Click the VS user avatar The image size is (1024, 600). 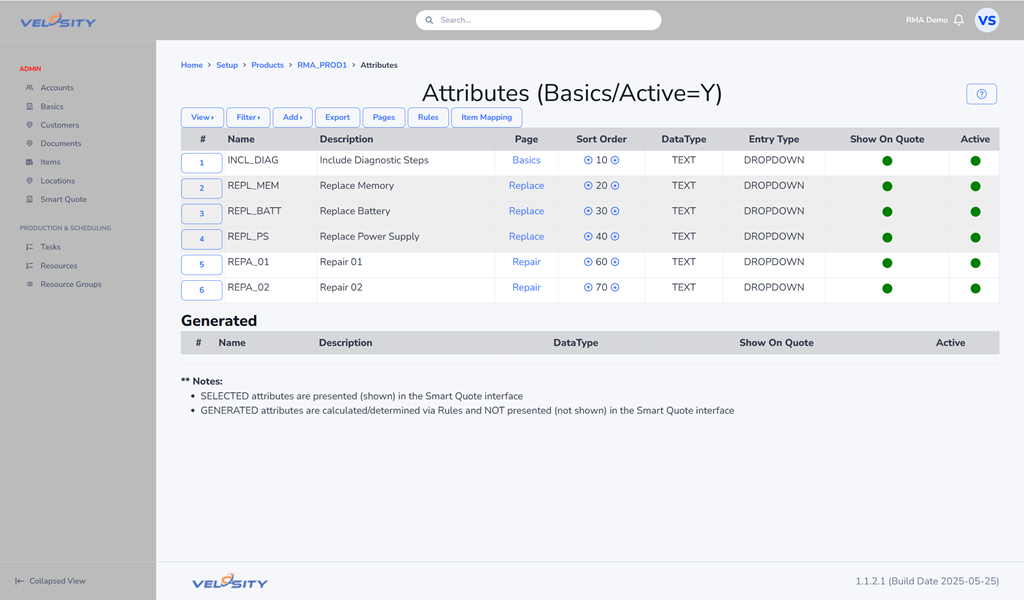pyautogui.click(x=986, y=20)
